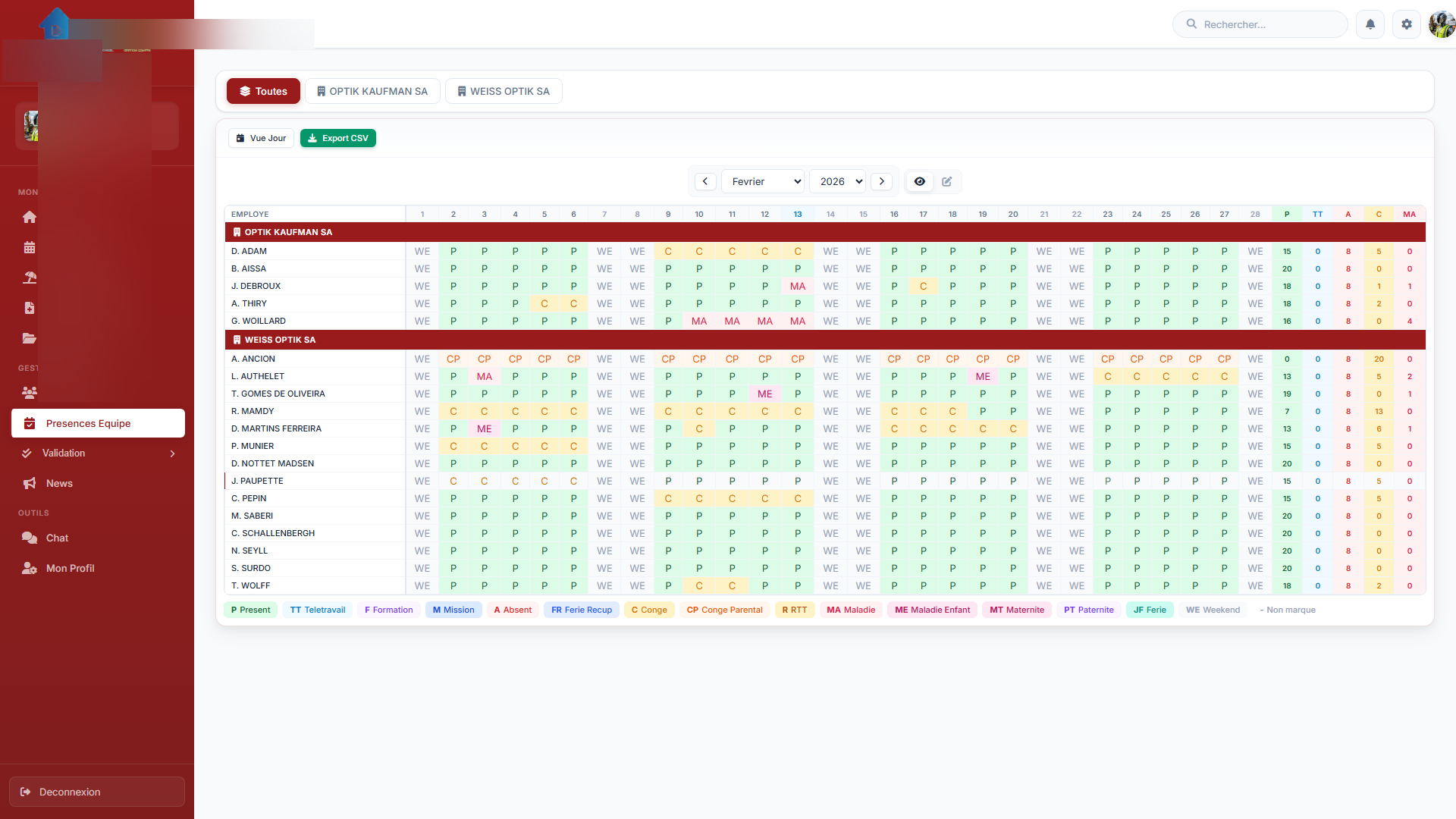
Task: Open the Fevrier month dropdown
Action: pyautogui.click(x=763, y=181)
